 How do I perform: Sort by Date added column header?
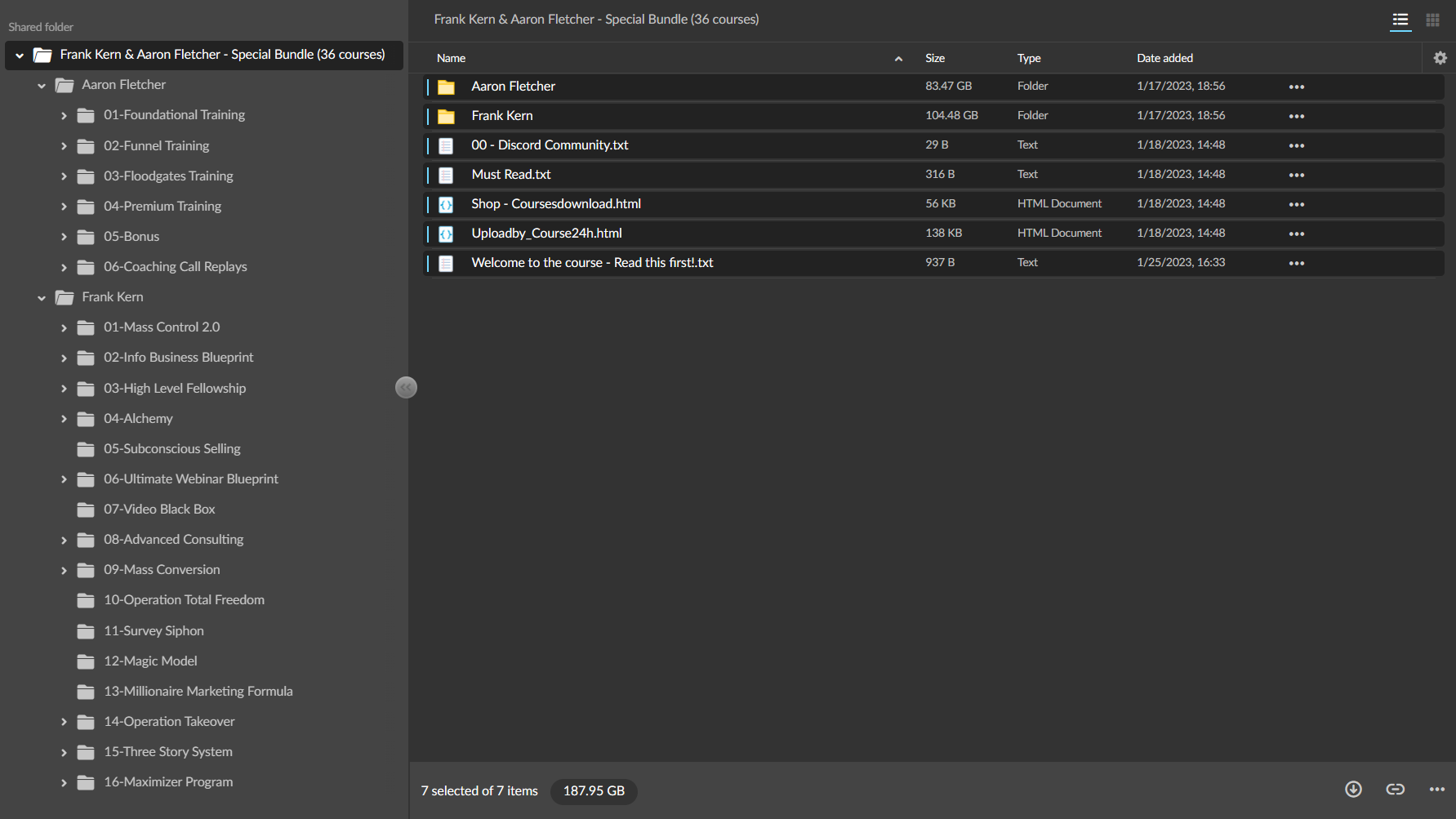(x=1164, y=58)
